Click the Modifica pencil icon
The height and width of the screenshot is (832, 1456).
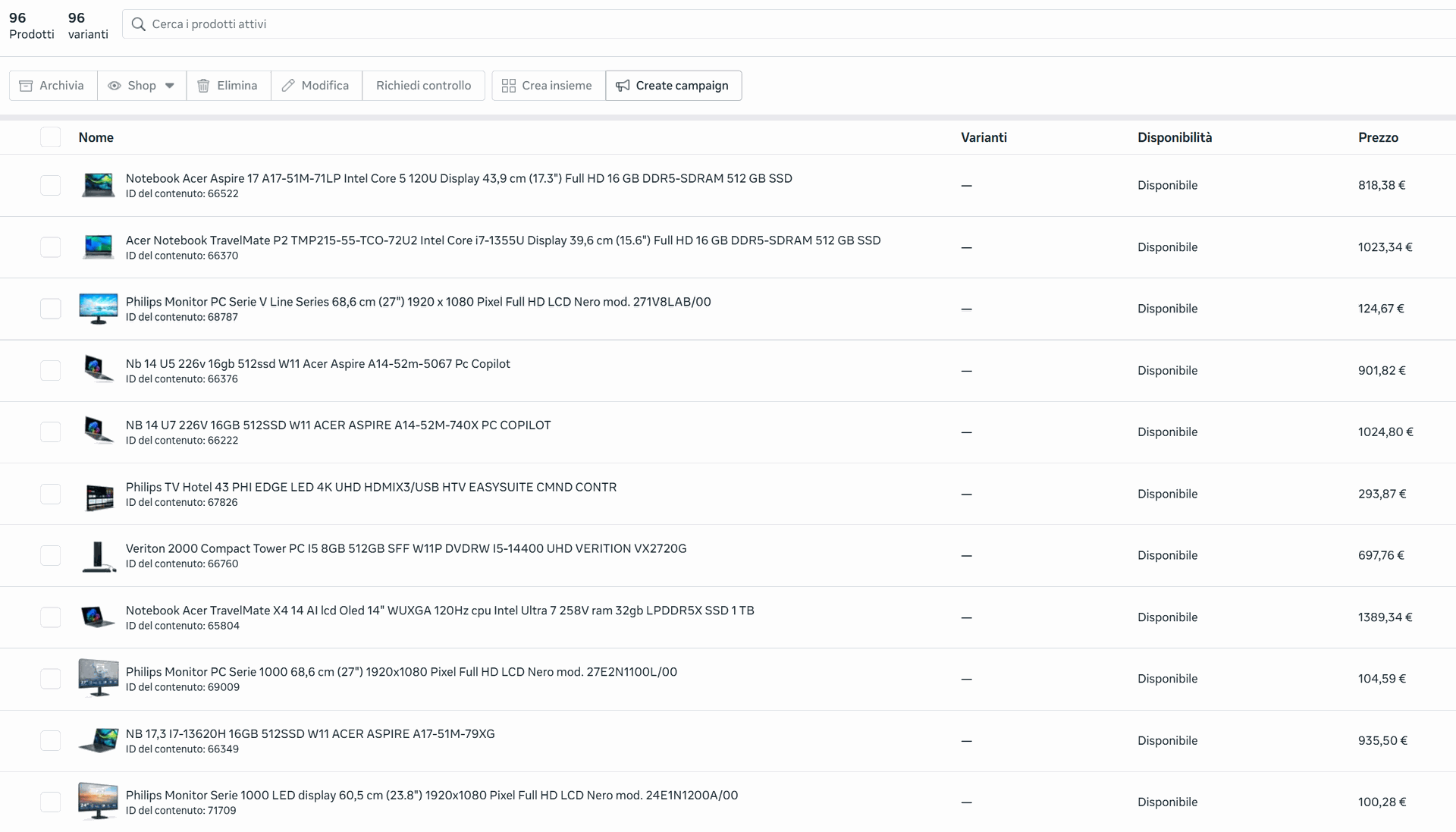288,86
